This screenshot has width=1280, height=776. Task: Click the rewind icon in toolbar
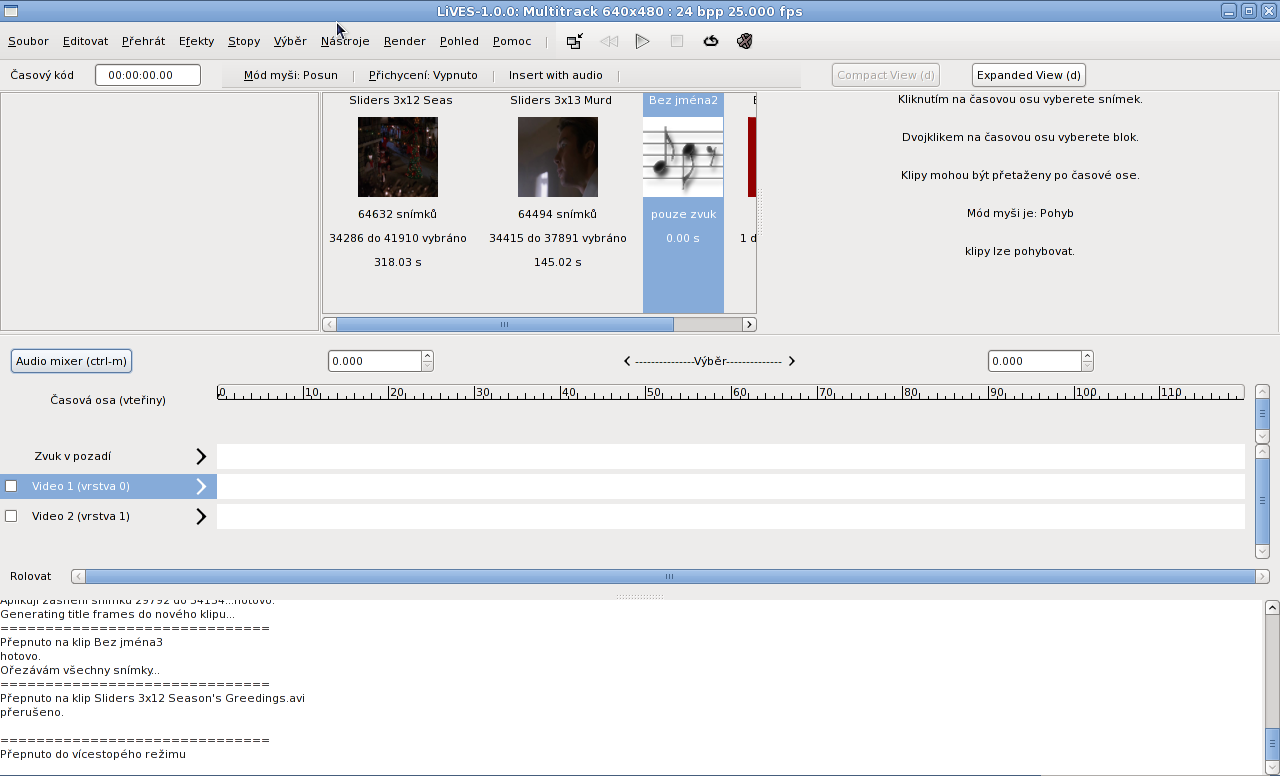click(x=609, y=41)
